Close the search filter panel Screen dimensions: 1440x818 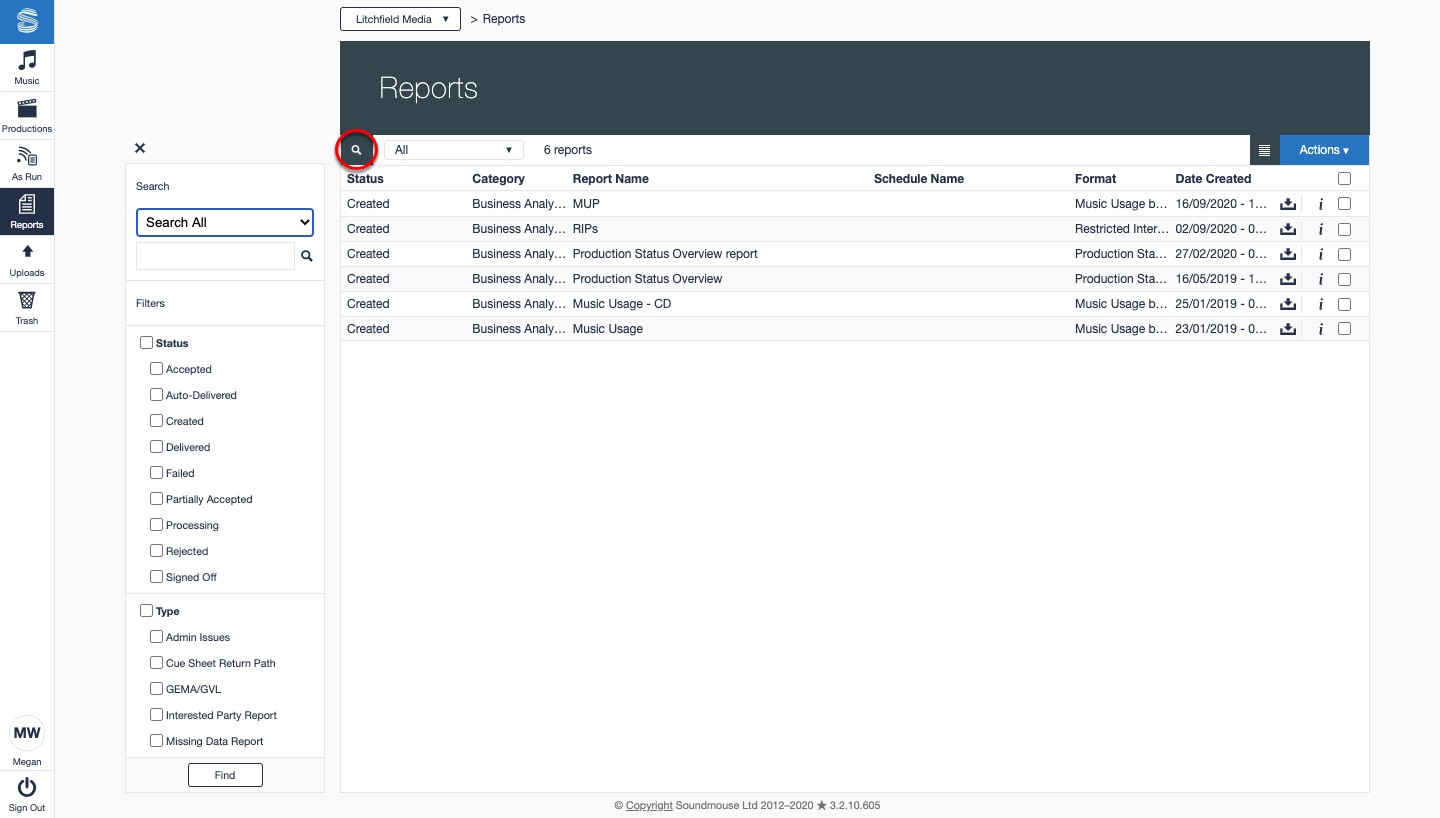click(x=140, y=148)
